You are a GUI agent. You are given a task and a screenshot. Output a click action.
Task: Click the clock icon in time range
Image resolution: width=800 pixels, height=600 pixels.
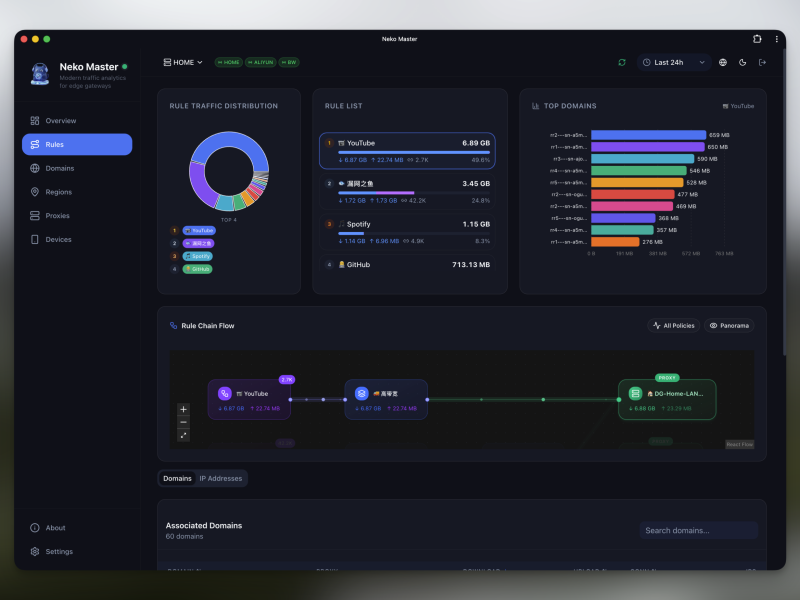tap(646, 62)
